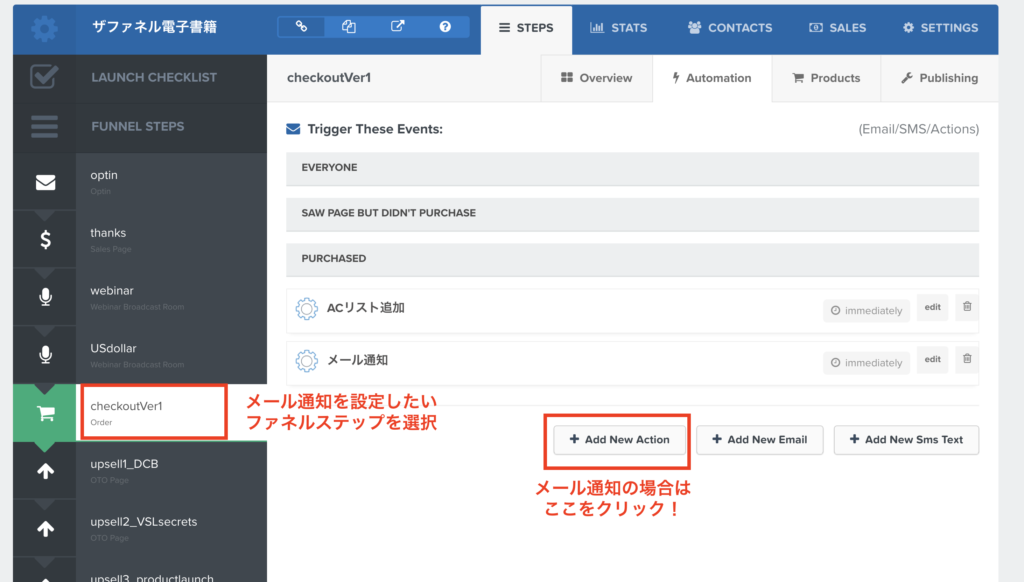Open LAUNCH CHECKLIST in the sidebar

pos(154,77)
